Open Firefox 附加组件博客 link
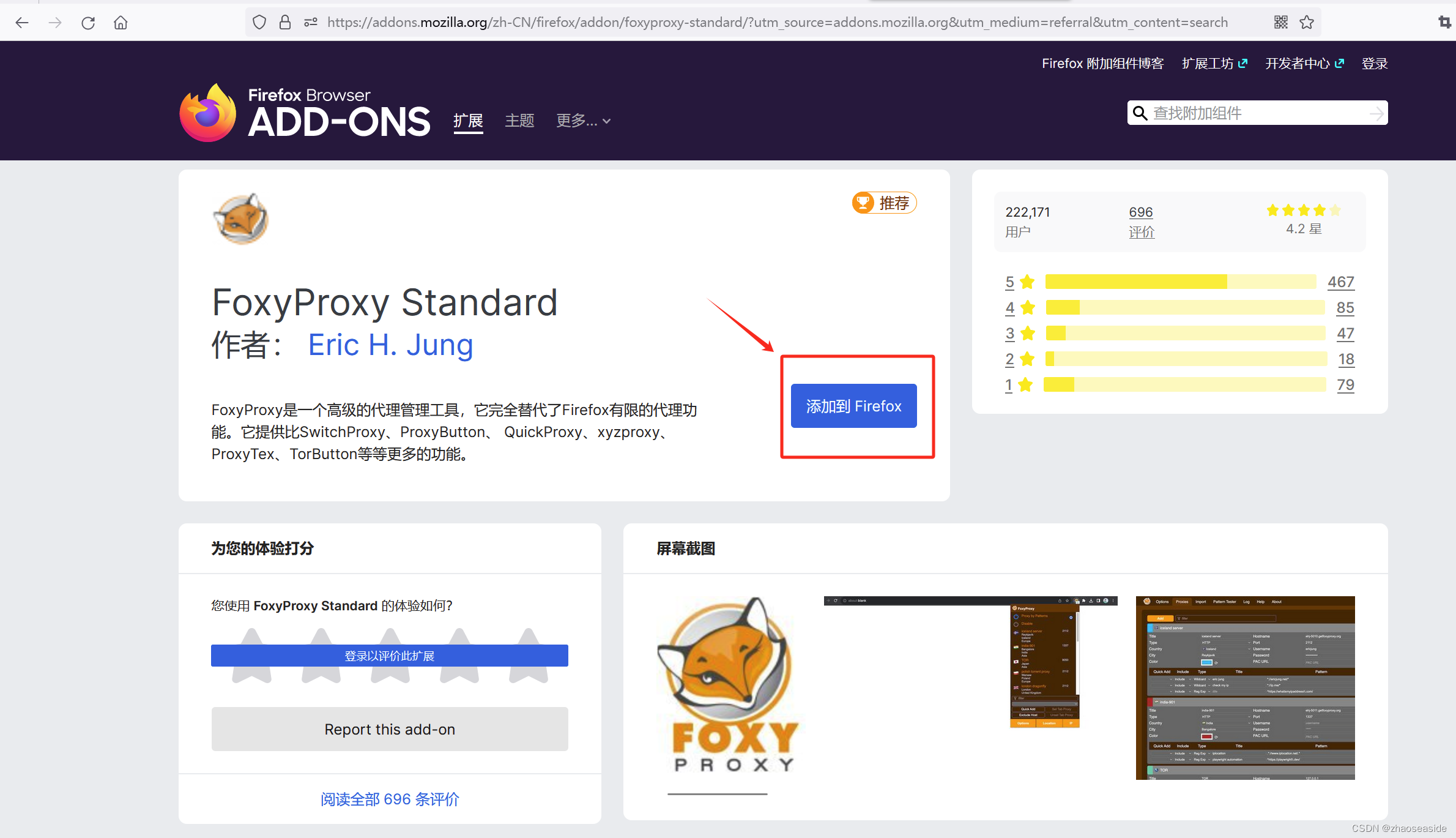The width and height of the screenshot is (1456, 838). point(1103,64)
